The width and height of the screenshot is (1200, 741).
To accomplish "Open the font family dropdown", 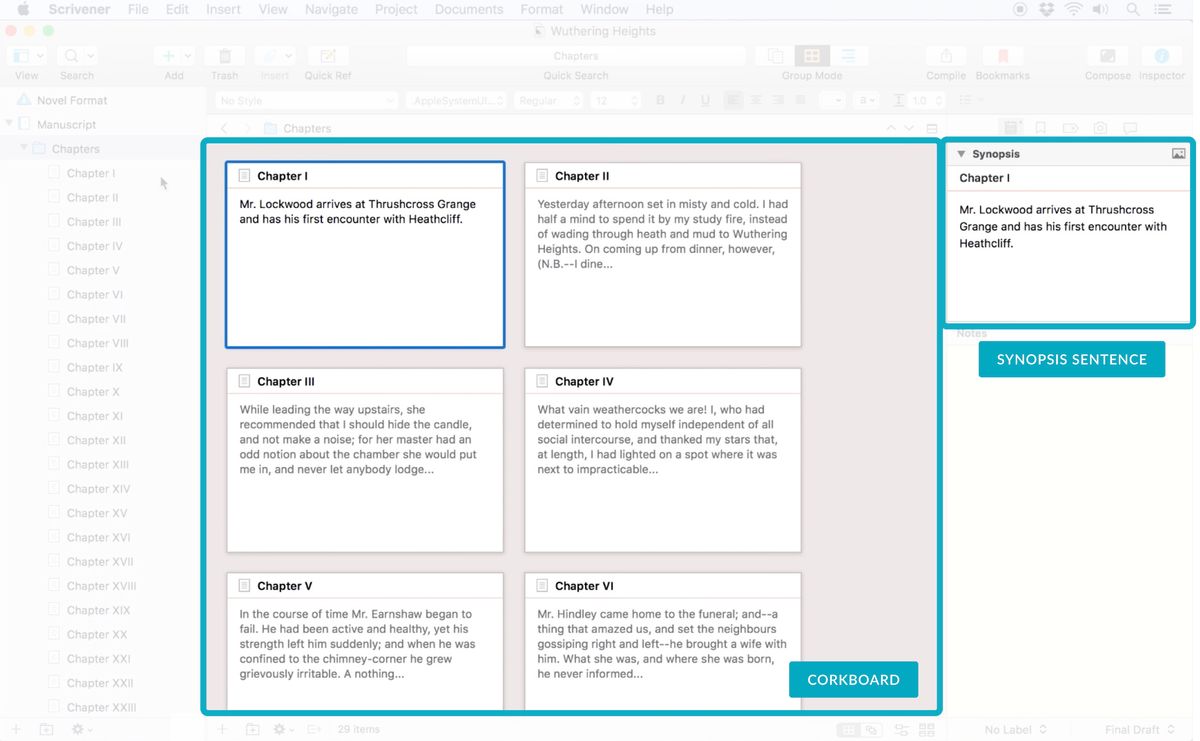I will click(x=457, y=100).
